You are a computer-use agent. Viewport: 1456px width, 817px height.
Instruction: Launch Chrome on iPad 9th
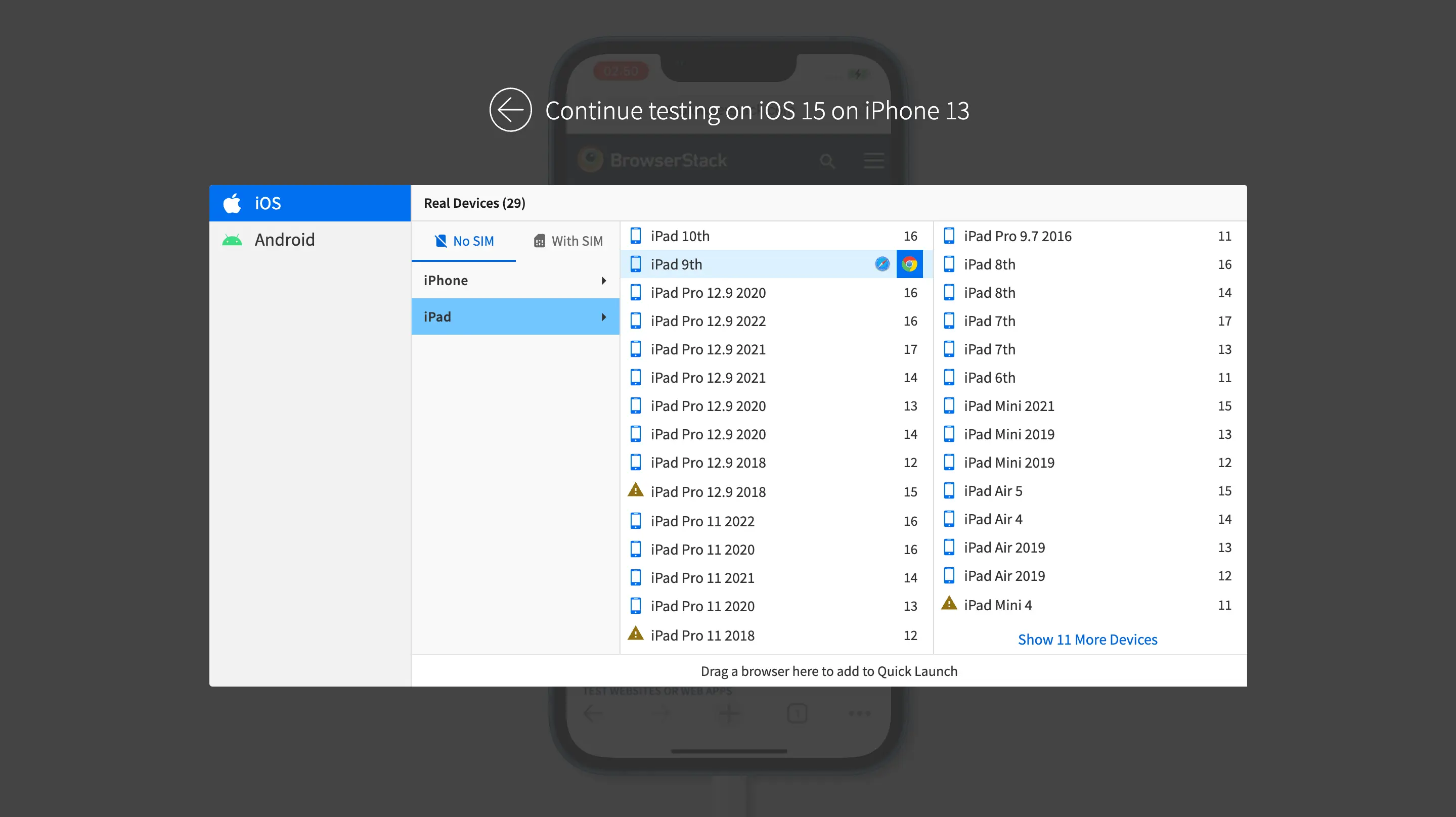click(x=909, y=264)
